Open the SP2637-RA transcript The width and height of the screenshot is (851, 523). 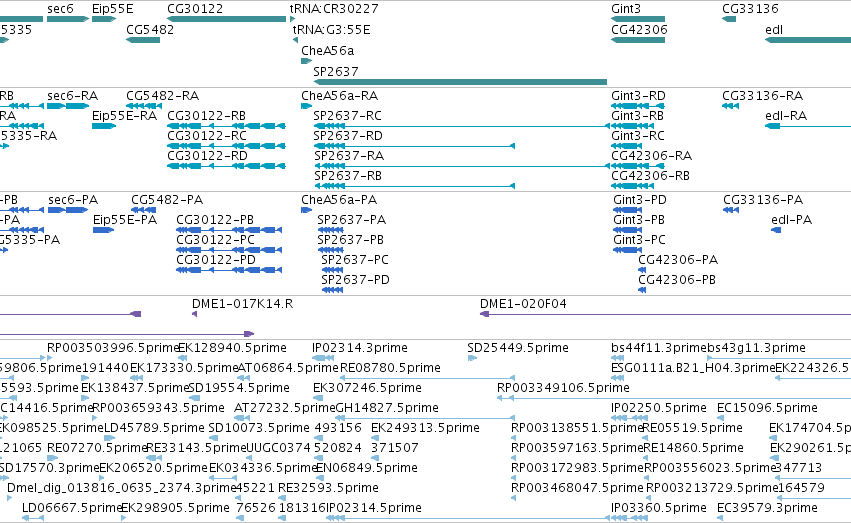point(461,166)
